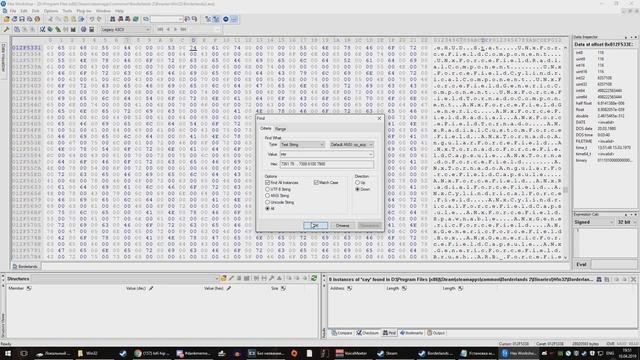Click the Windows Start button
Screen dimensions: 640x360
click(7, 353)
